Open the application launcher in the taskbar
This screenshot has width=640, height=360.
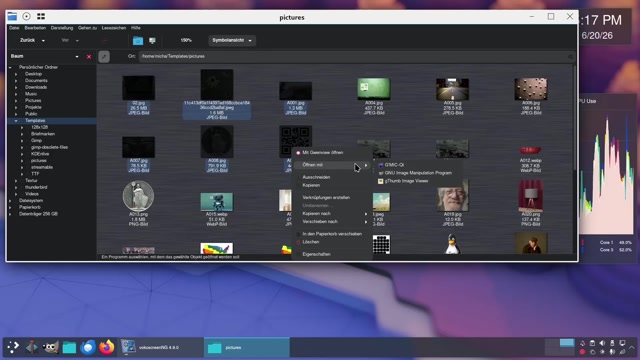tap(13, 347)
